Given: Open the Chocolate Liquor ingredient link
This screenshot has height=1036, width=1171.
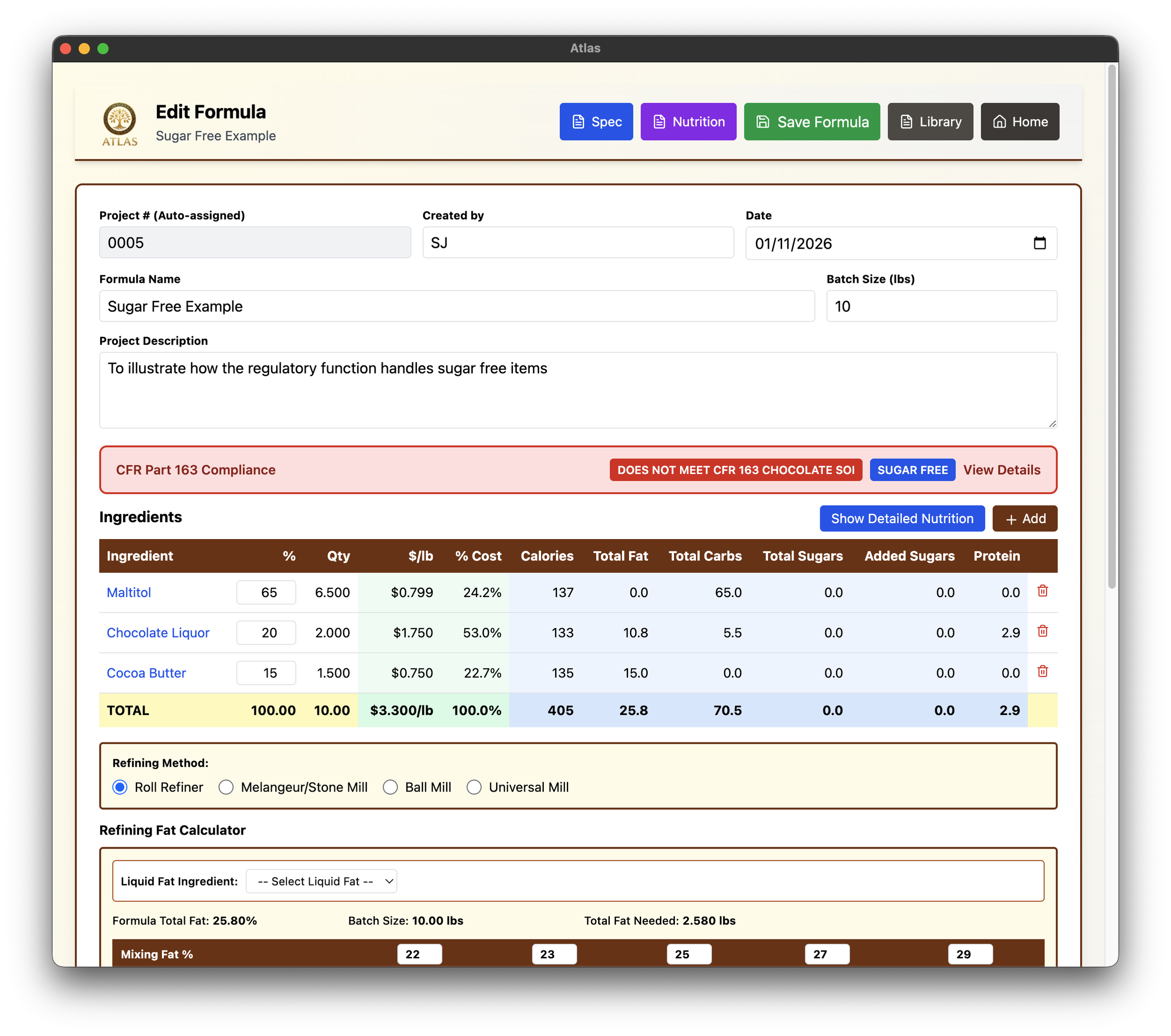Looking at the screenshot, I should pyautogui.click(x=158, y=632).
